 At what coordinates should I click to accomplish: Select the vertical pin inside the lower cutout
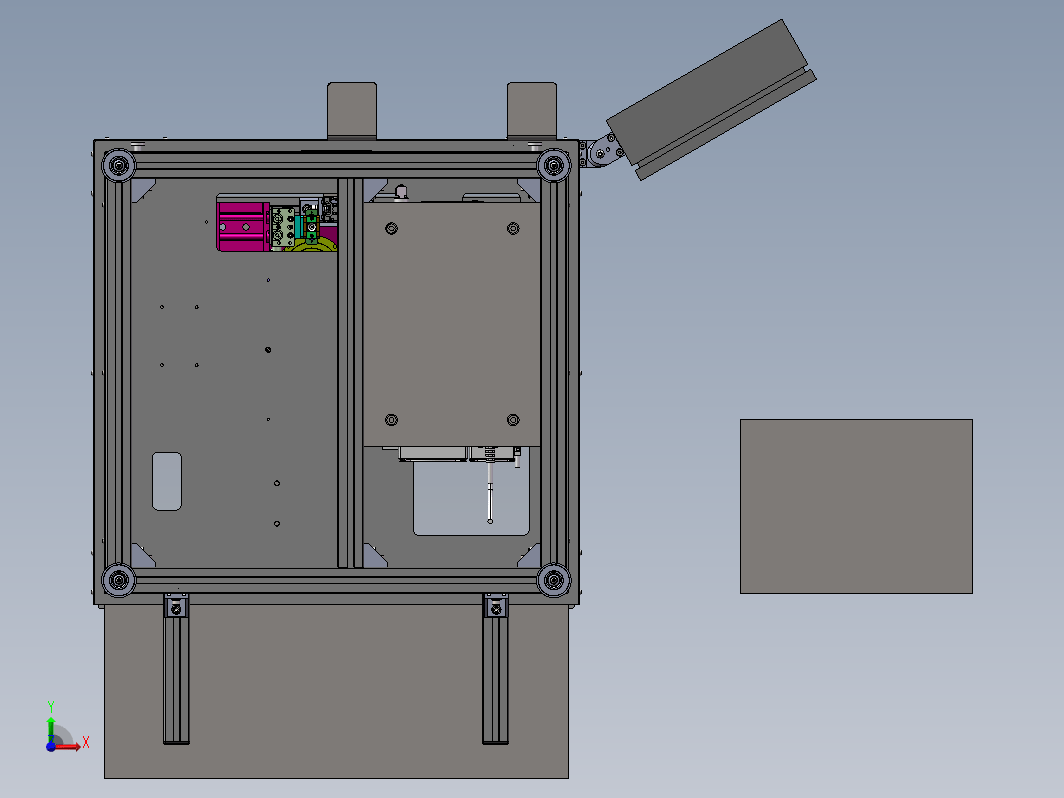490,492
